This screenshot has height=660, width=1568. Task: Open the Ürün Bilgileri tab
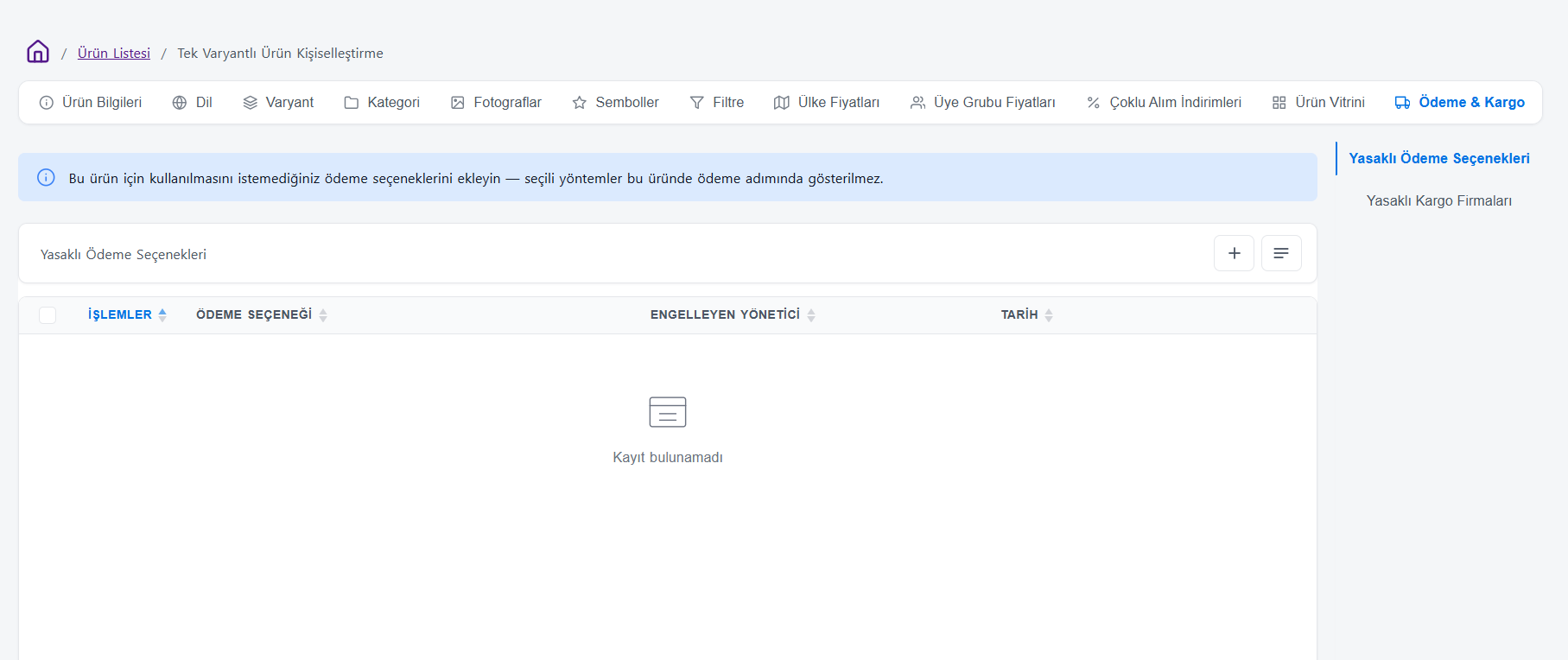[x=90, y=102]
